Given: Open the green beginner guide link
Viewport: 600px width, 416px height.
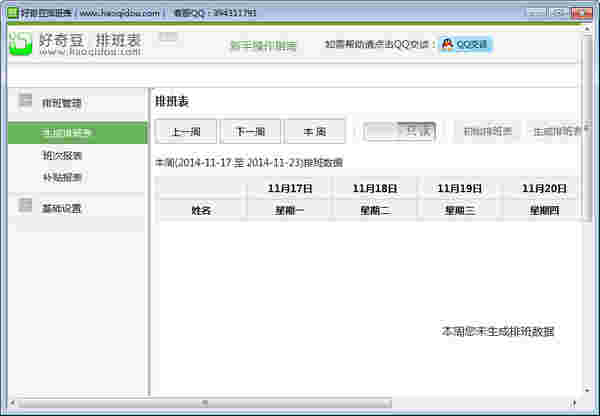Looking at the screenshot, I should (263, 45).
